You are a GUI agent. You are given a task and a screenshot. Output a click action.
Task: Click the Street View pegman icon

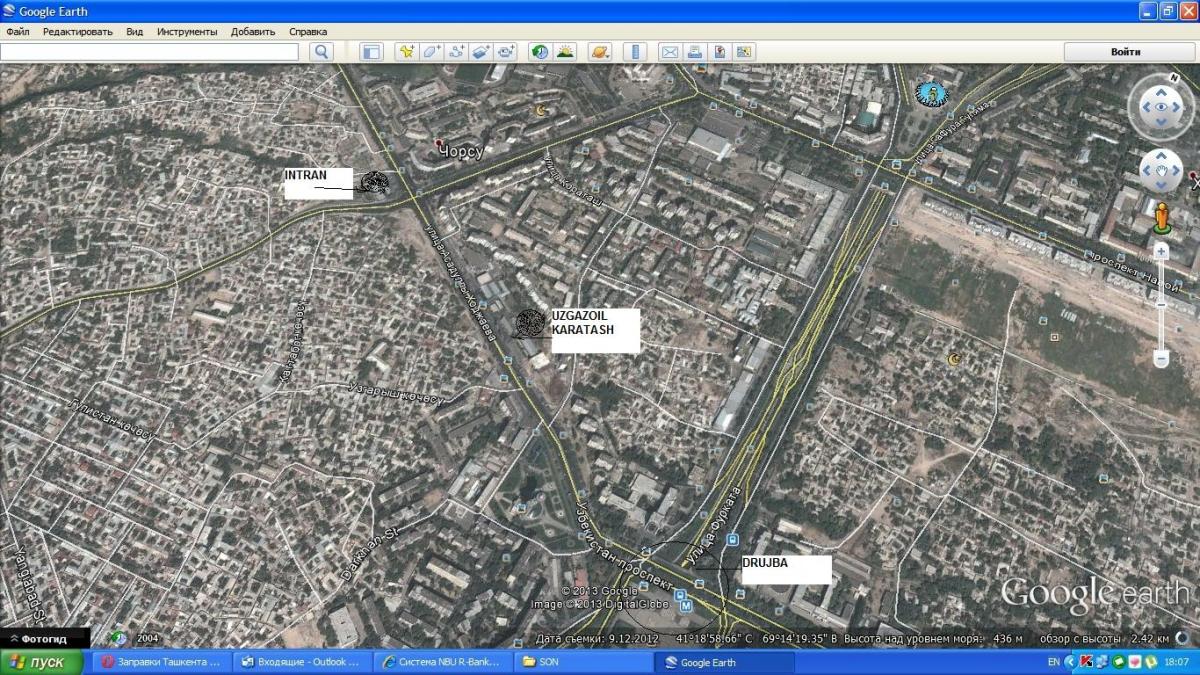[1161, 216]
